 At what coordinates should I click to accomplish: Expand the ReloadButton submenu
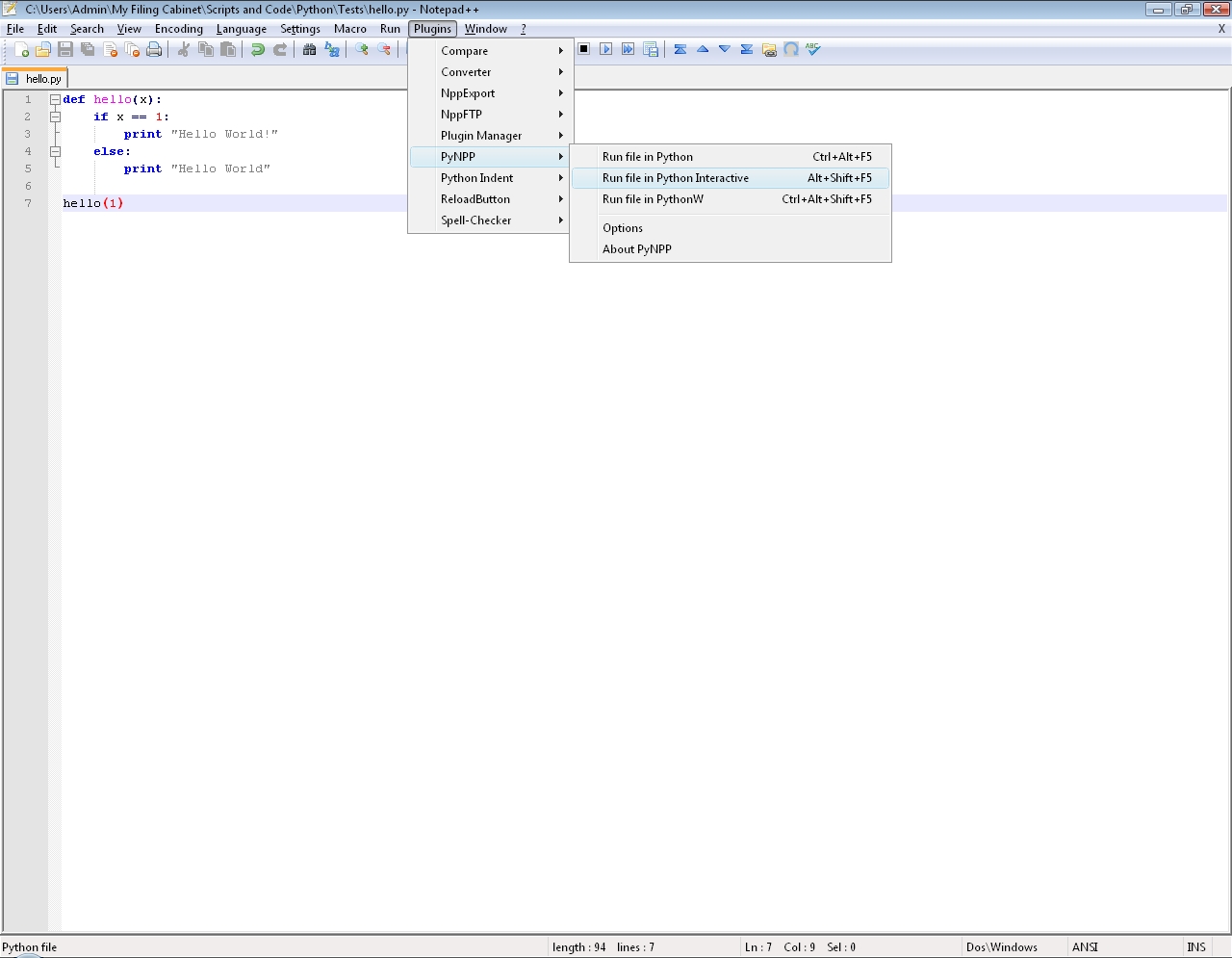(x=491, y=199)
